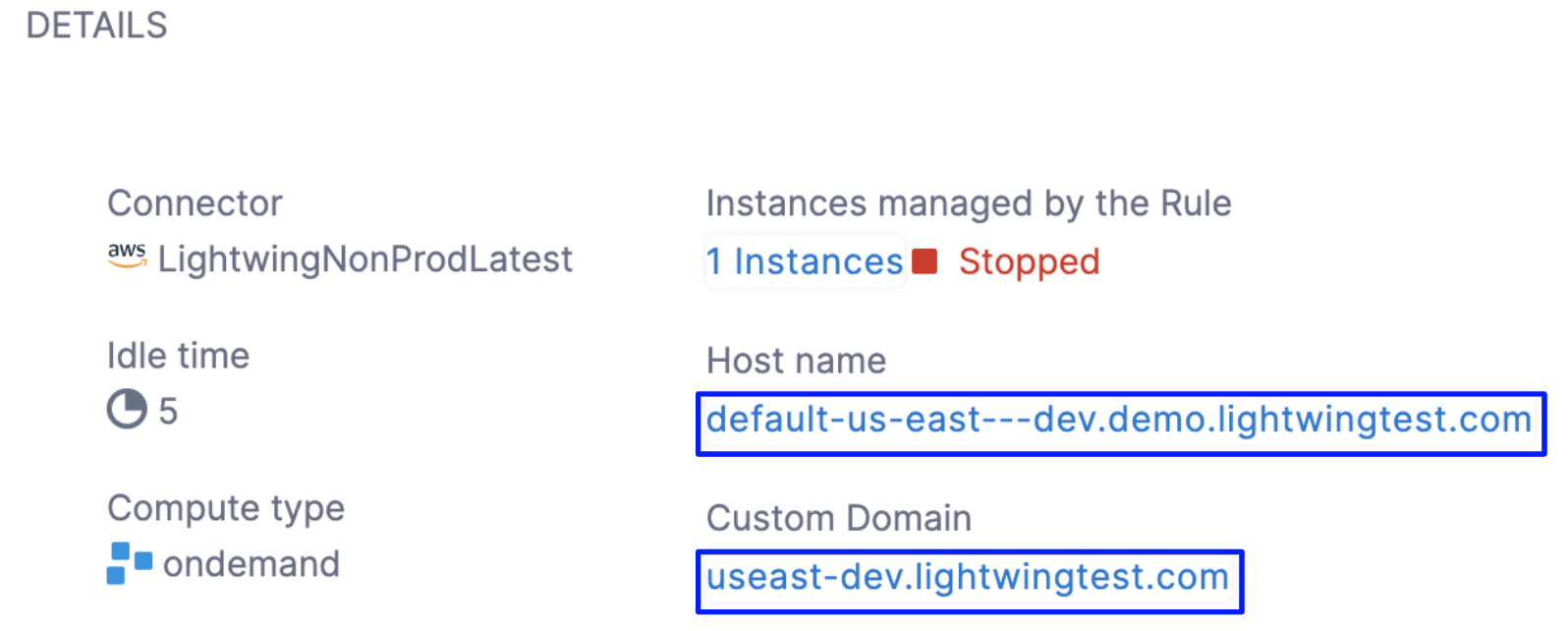Select the Instances managed by the Rule label

pyautogui.click(x=968, y=203)
